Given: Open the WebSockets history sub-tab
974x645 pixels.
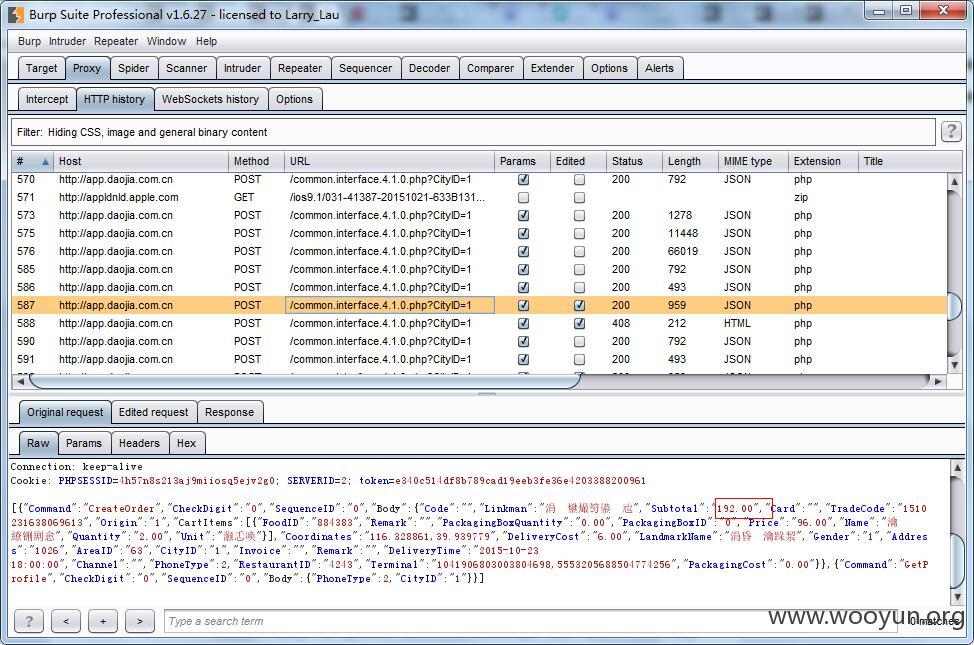Looking at the screenshot, I should point(211,99).
